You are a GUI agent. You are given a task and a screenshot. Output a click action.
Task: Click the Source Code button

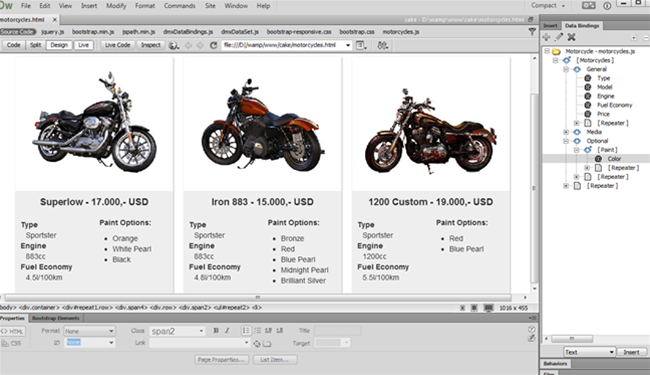click(x=17, y=31)
